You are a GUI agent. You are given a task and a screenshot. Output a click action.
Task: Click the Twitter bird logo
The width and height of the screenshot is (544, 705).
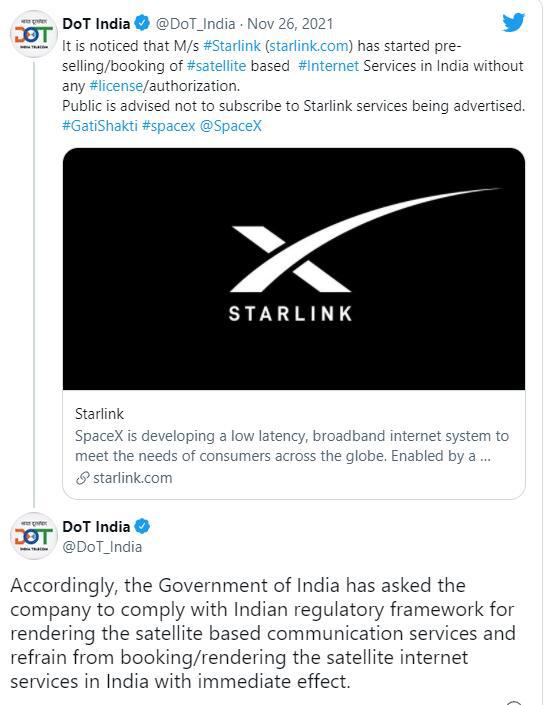pos(513,22)
